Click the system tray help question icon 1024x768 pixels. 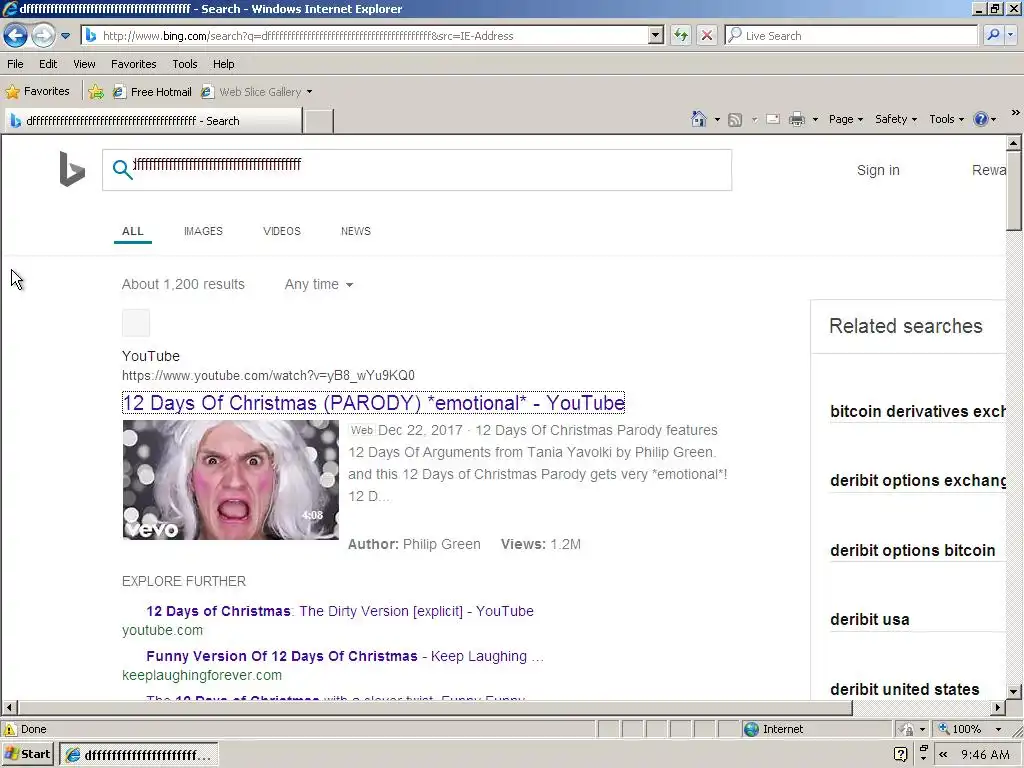[901, 754]
